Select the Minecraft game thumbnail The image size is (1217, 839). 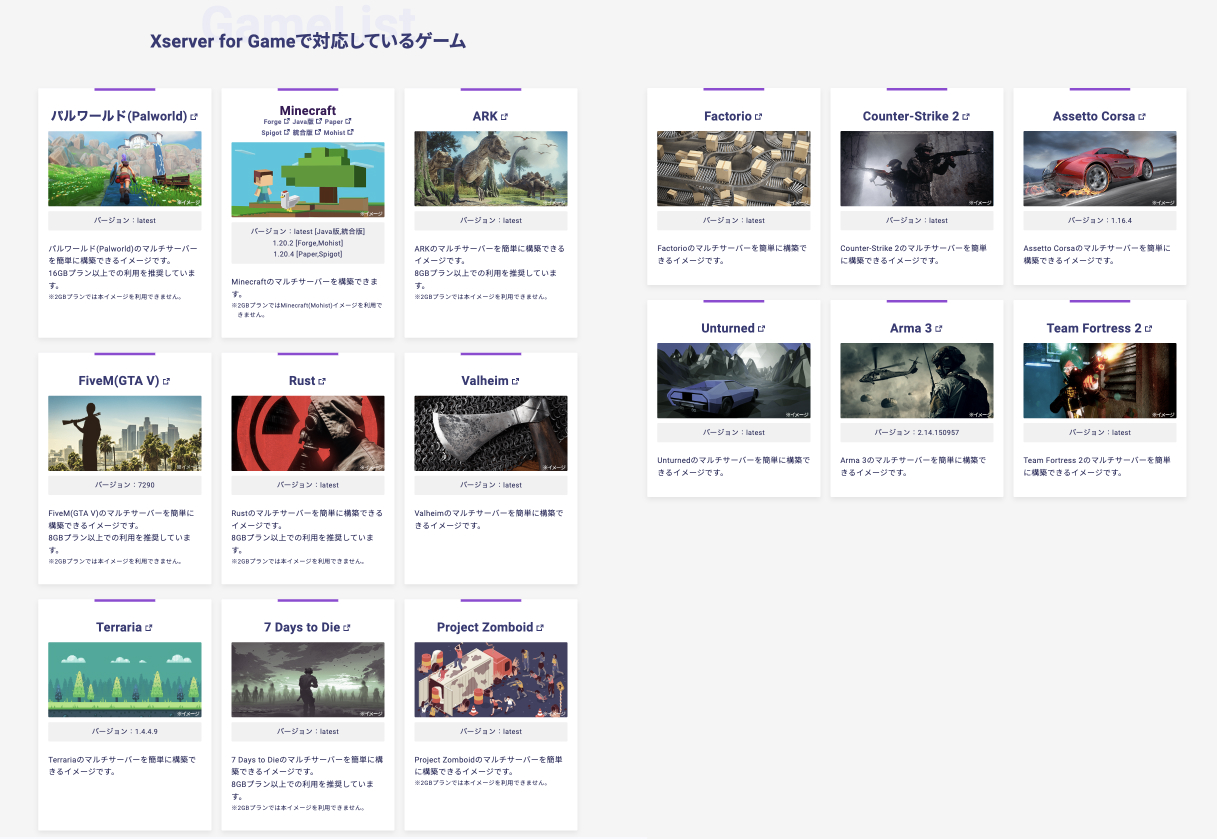tap(307, 180)
